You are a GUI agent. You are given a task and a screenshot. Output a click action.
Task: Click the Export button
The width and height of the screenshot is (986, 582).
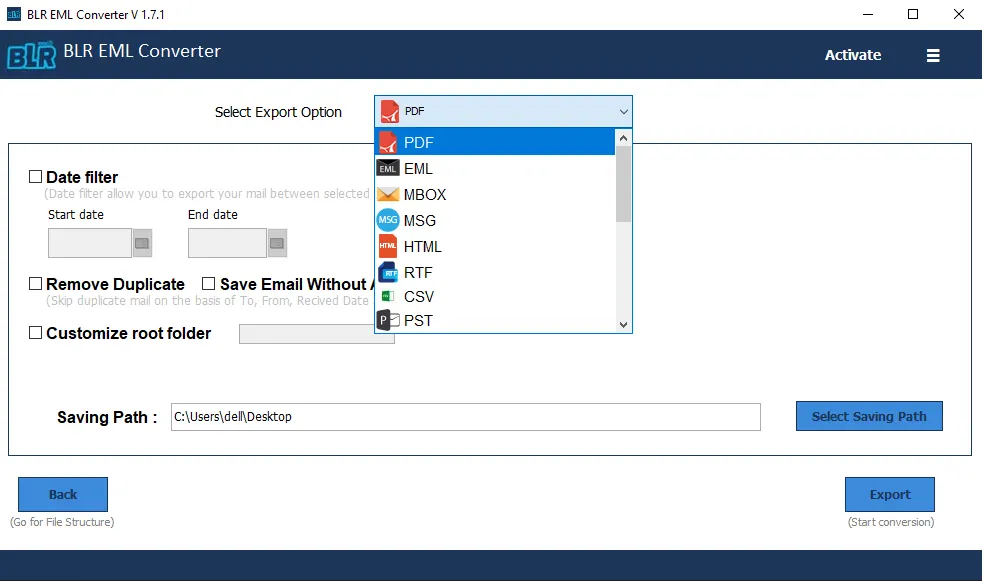890,495
